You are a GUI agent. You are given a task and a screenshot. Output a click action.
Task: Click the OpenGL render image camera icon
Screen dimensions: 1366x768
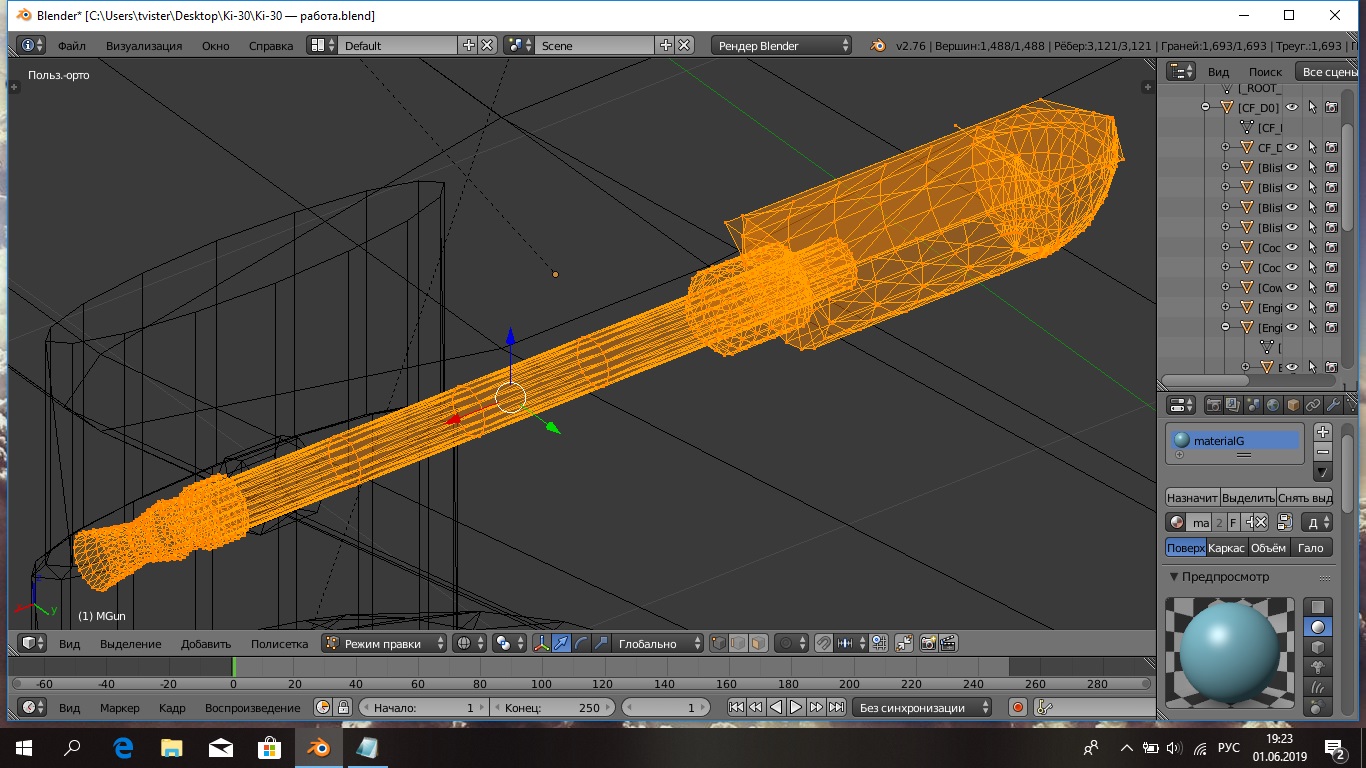click(928, 644)
